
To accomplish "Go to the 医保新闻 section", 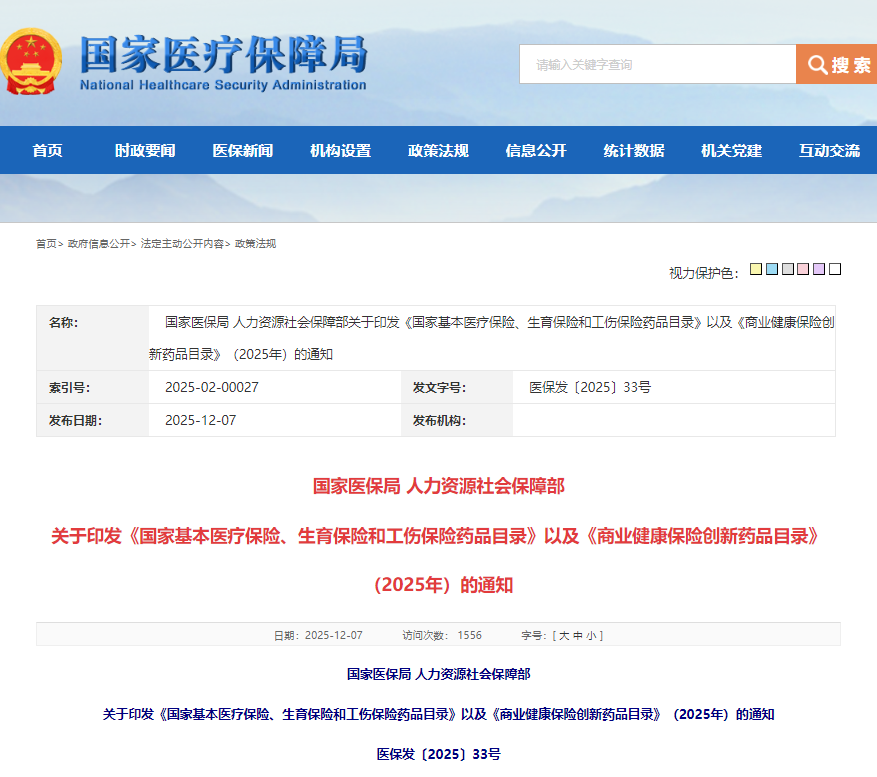I will [242, 151].
